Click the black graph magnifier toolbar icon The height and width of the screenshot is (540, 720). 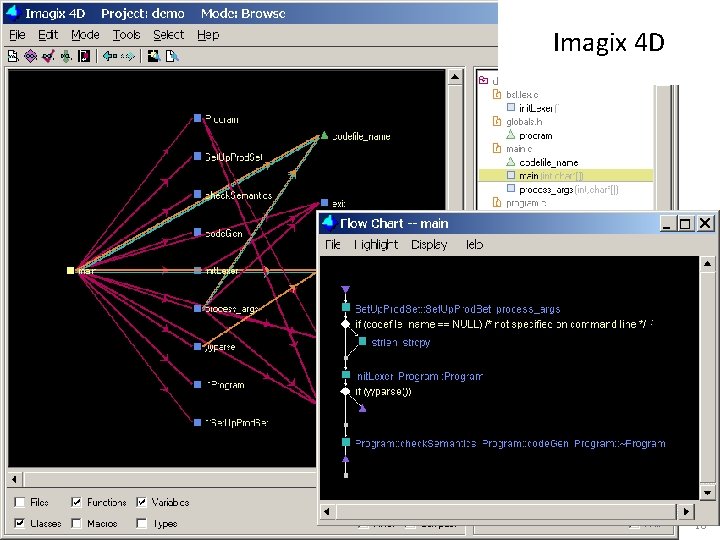click(154, 56)
